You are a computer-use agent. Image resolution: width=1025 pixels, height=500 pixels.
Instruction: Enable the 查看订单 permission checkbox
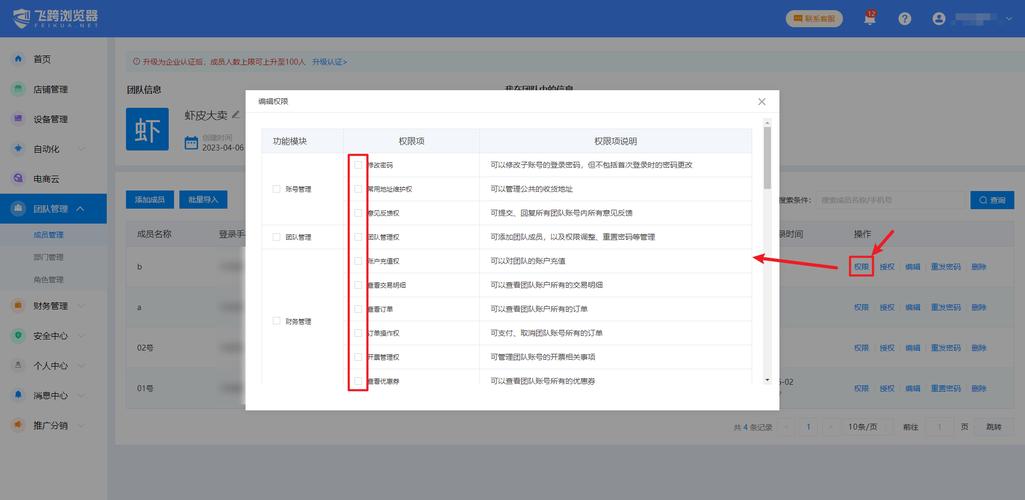[x=358, y=309]
